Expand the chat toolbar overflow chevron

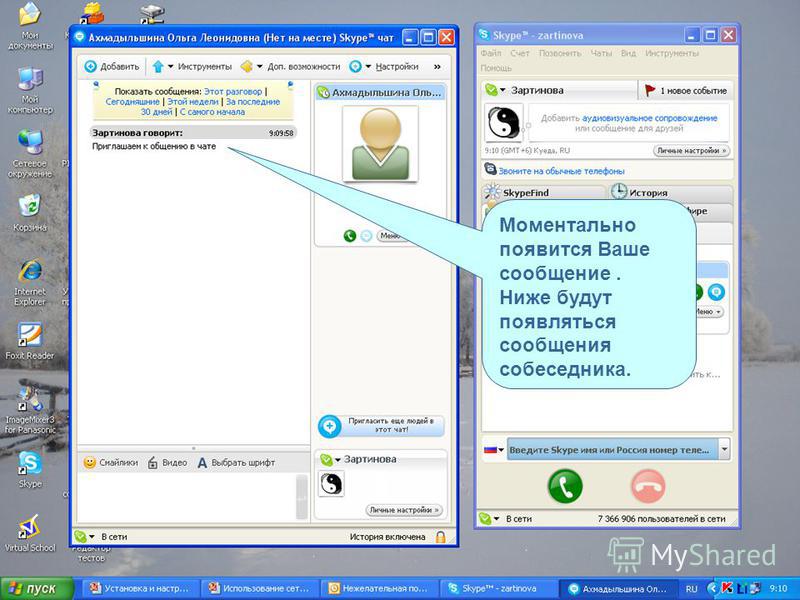437,66
